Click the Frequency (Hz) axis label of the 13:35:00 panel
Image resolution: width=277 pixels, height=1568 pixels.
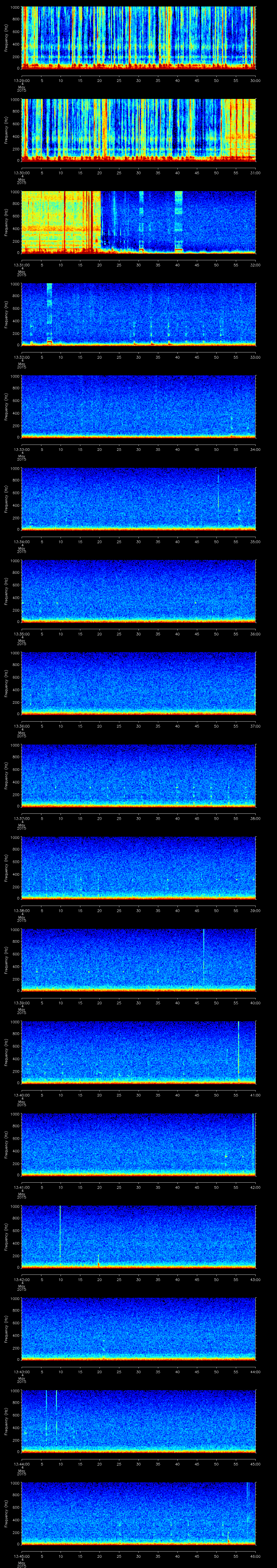[6, 592]
